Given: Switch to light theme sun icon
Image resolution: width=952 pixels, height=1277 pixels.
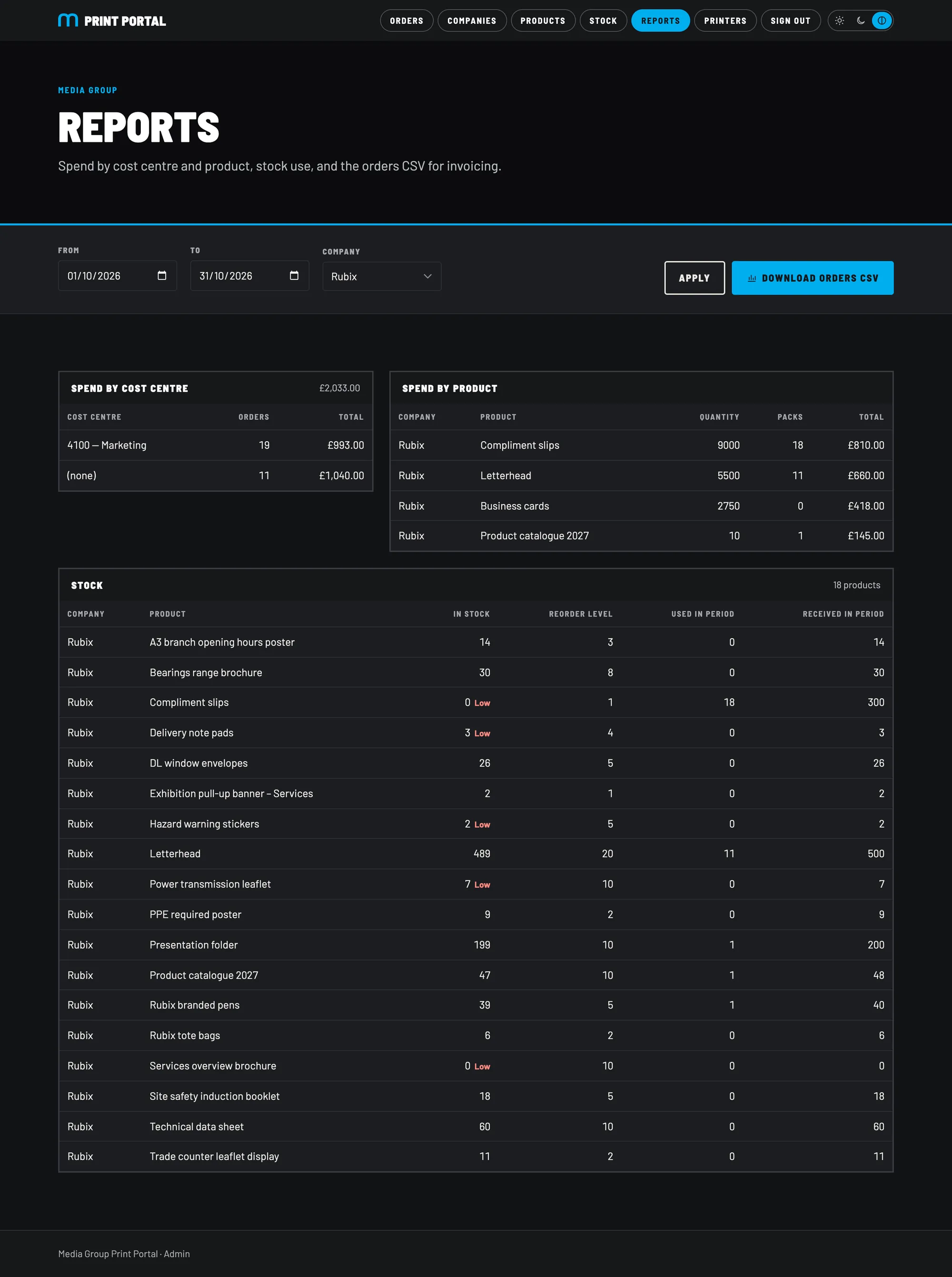Looking at the screenshot, I should pos(840,21).
